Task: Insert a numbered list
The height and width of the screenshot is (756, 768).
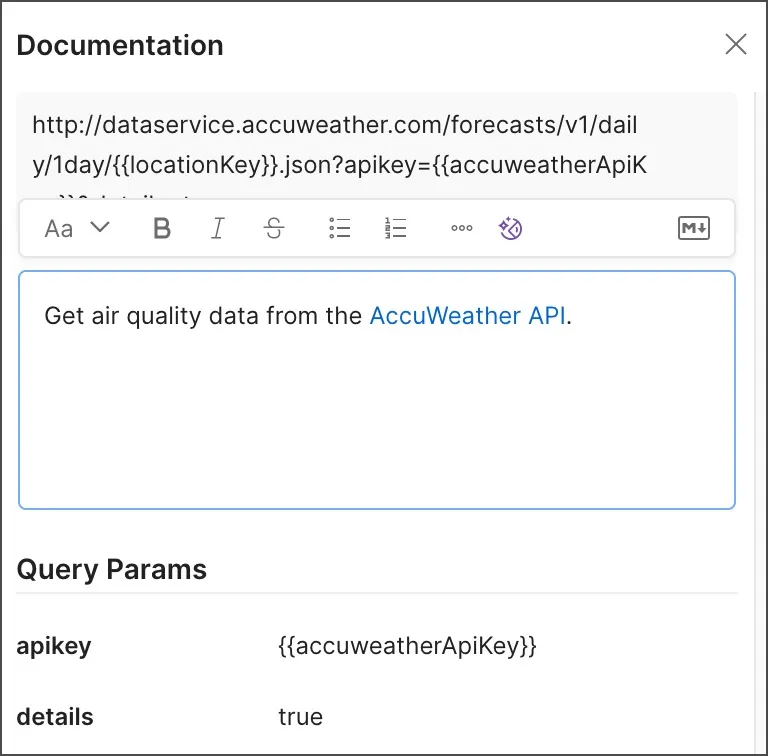Action: tap(395, 229)
